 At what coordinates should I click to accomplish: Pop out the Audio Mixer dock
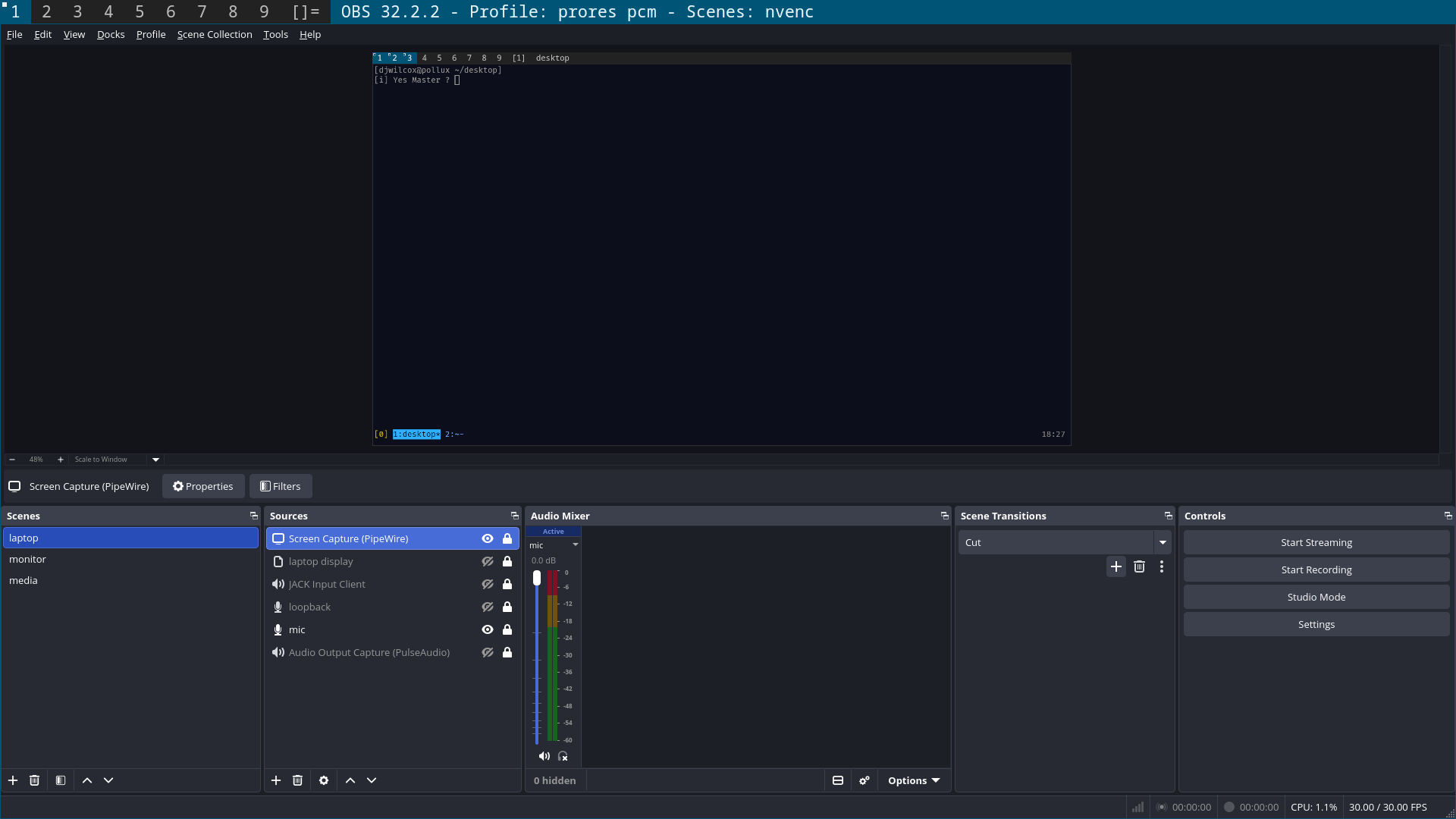tap(945, 516)
